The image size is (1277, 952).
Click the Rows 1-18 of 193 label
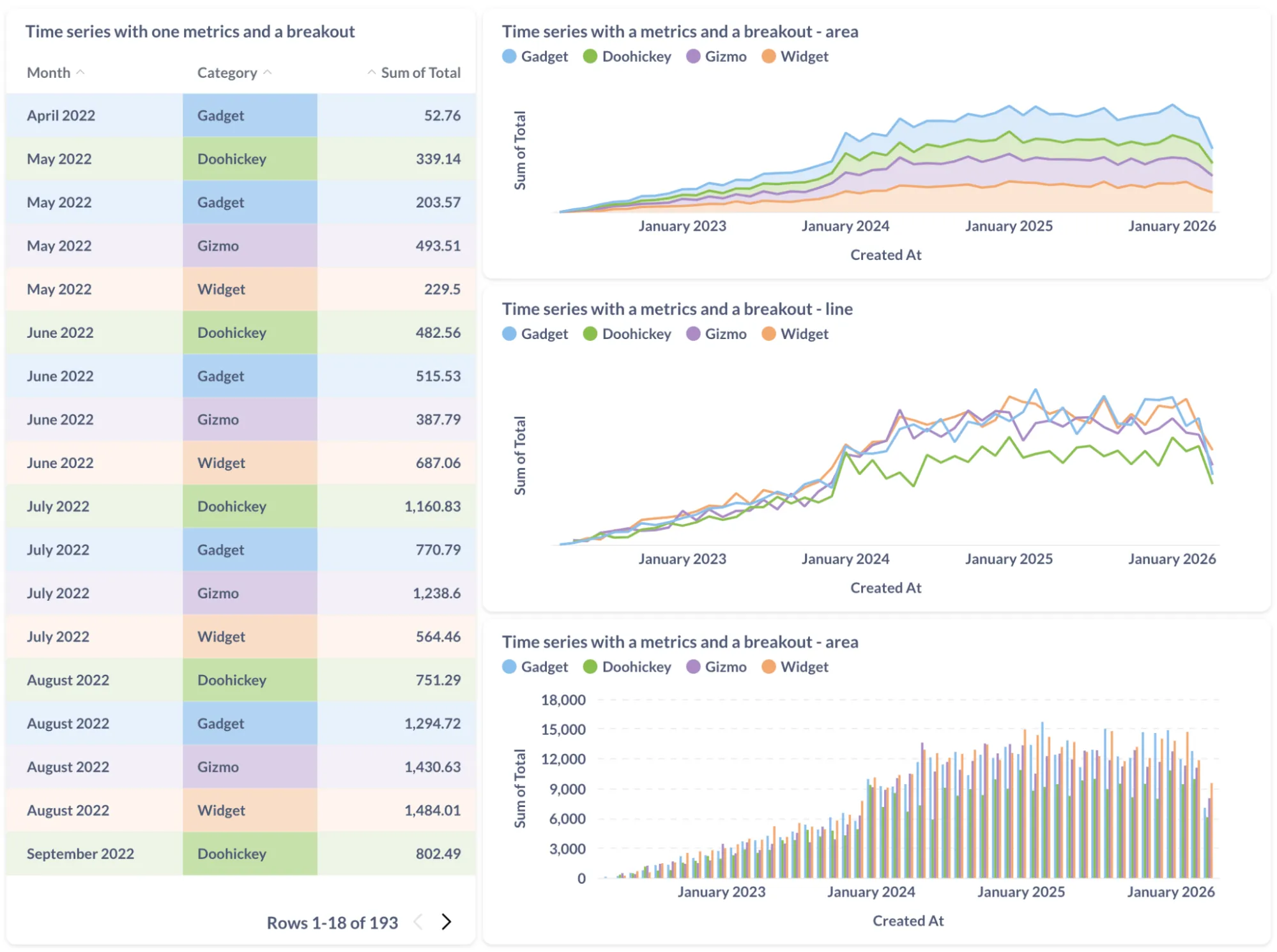(332, 921)
